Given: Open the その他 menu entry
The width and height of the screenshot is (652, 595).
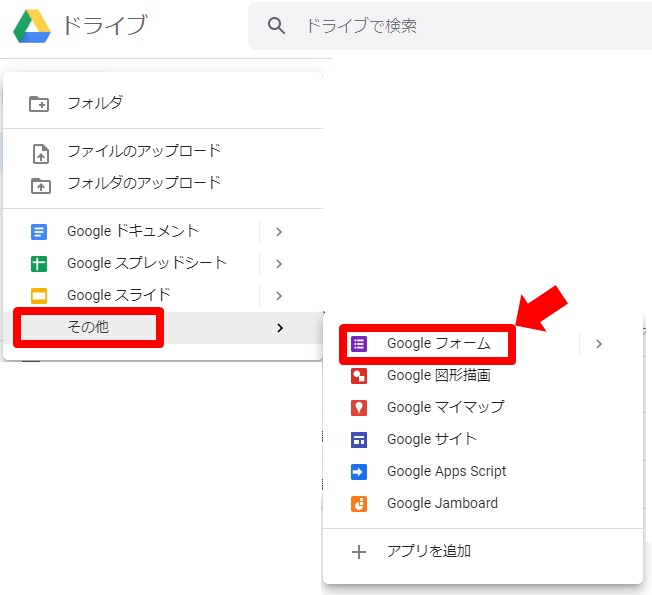Looking at the screenshot, I should (88, 327).
